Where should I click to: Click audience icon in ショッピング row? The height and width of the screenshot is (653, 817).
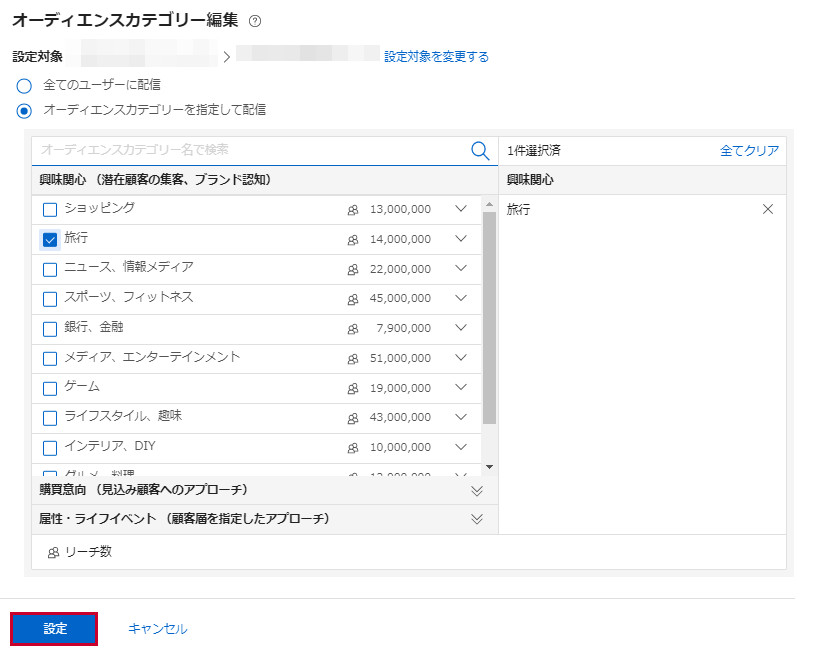(352, 210)
